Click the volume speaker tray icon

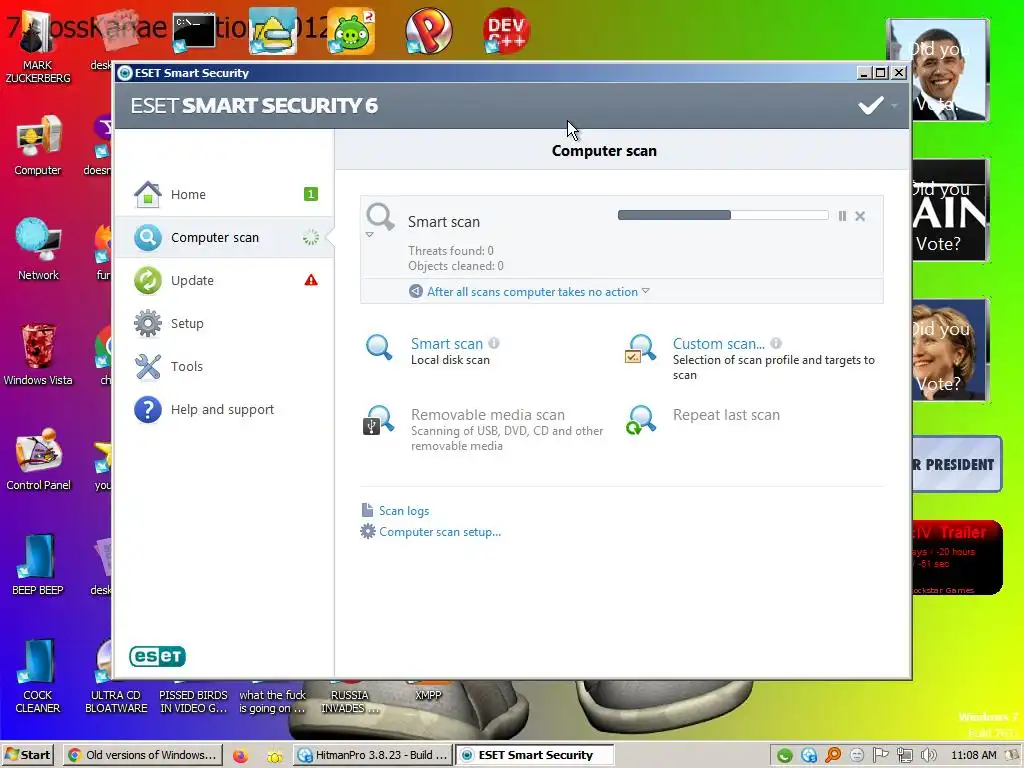[928, 756]
